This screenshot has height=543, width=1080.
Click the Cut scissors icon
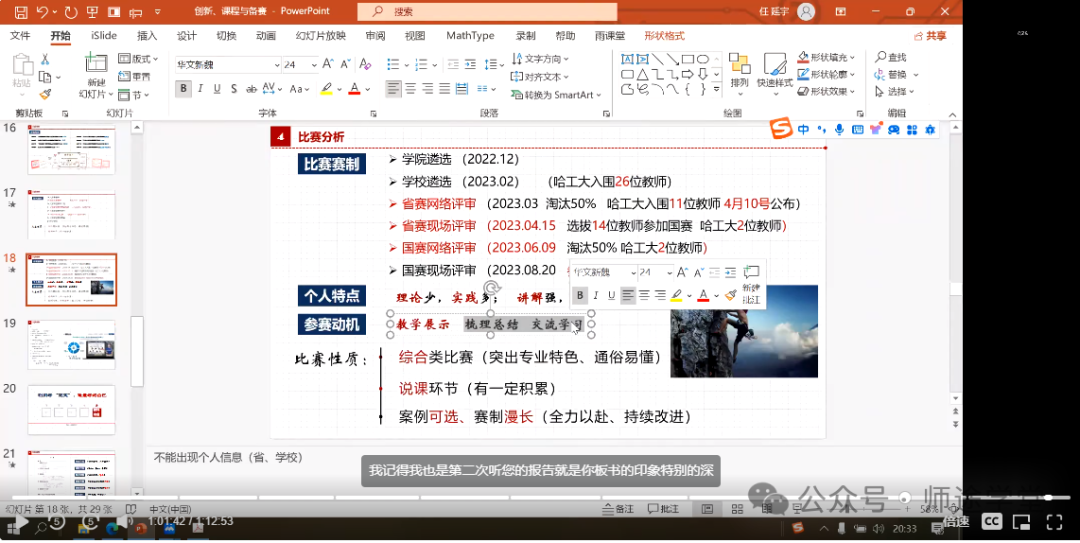point(45,59)
